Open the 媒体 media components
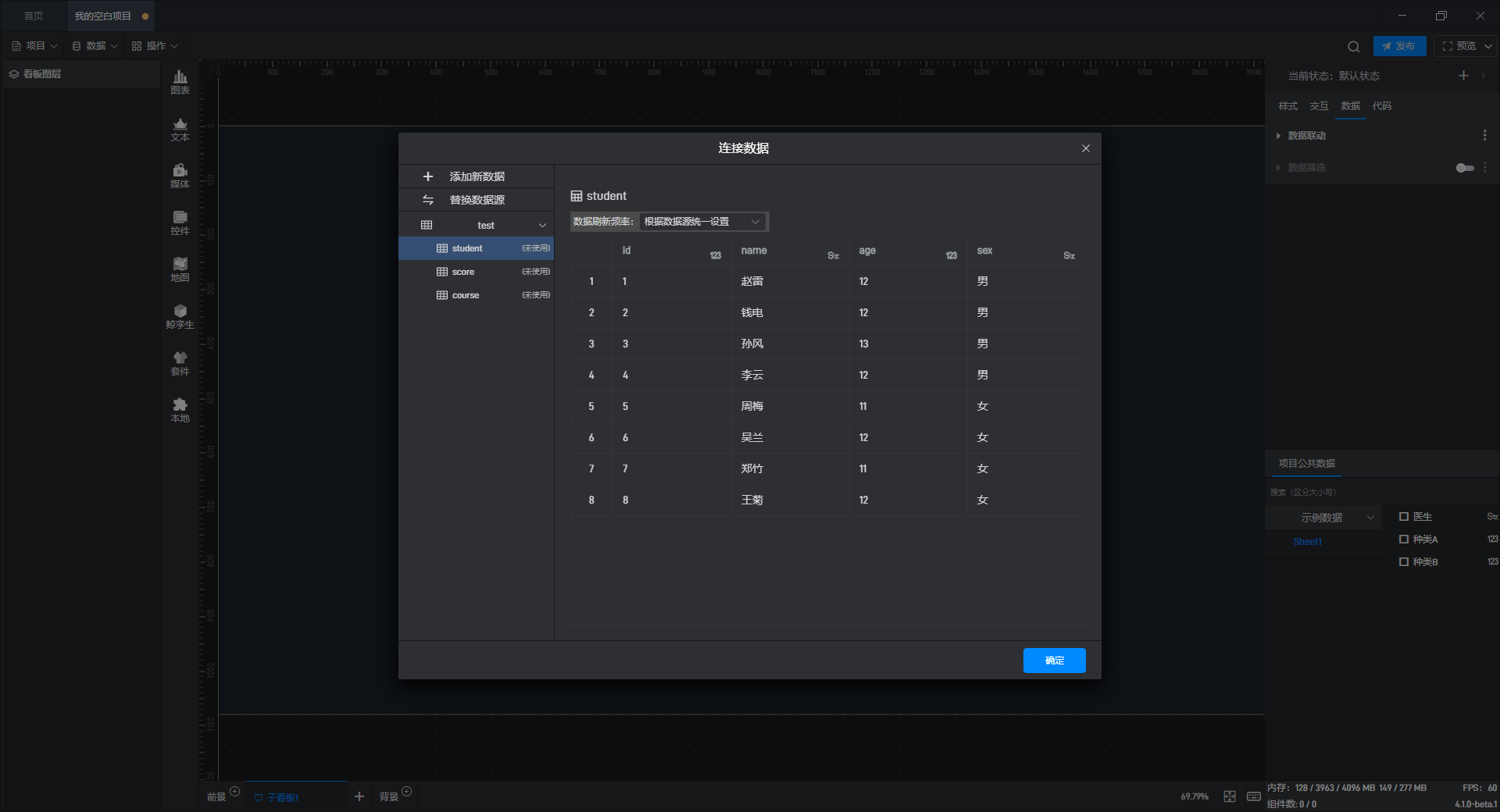This screenshot has height=812, width=1500. tap(180, 176)
